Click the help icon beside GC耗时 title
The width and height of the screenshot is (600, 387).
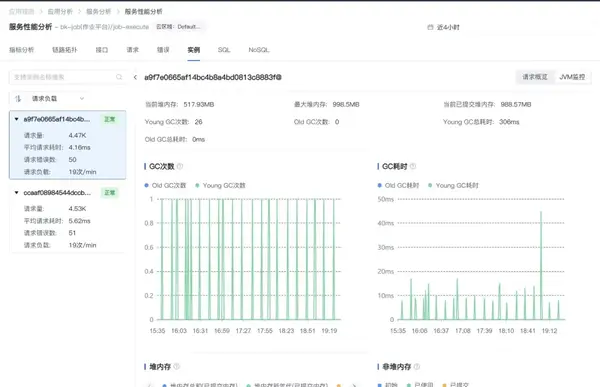(413, 166)
